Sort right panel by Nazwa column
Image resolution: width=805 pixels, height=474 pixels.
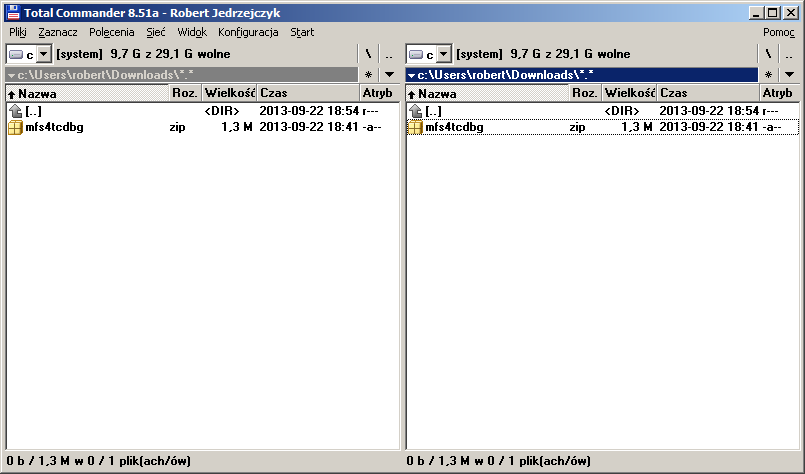(x=487, y=93)
